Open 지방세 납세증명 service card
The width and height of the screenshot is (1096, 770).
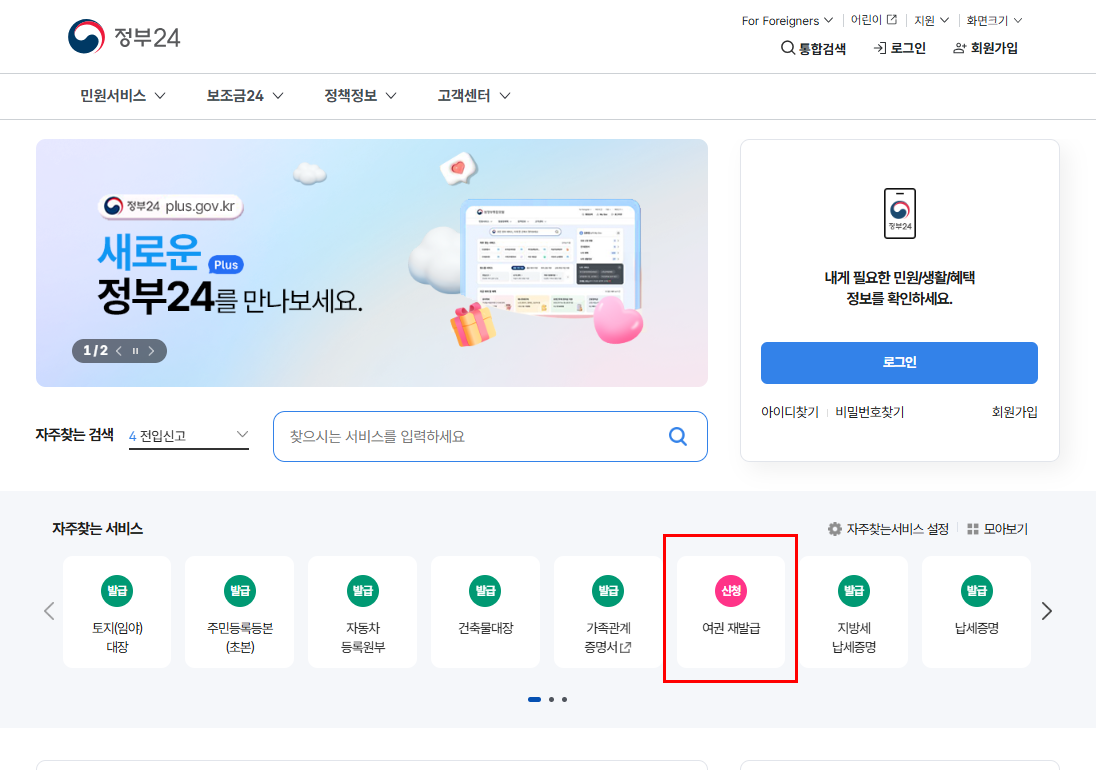(854, 612)
